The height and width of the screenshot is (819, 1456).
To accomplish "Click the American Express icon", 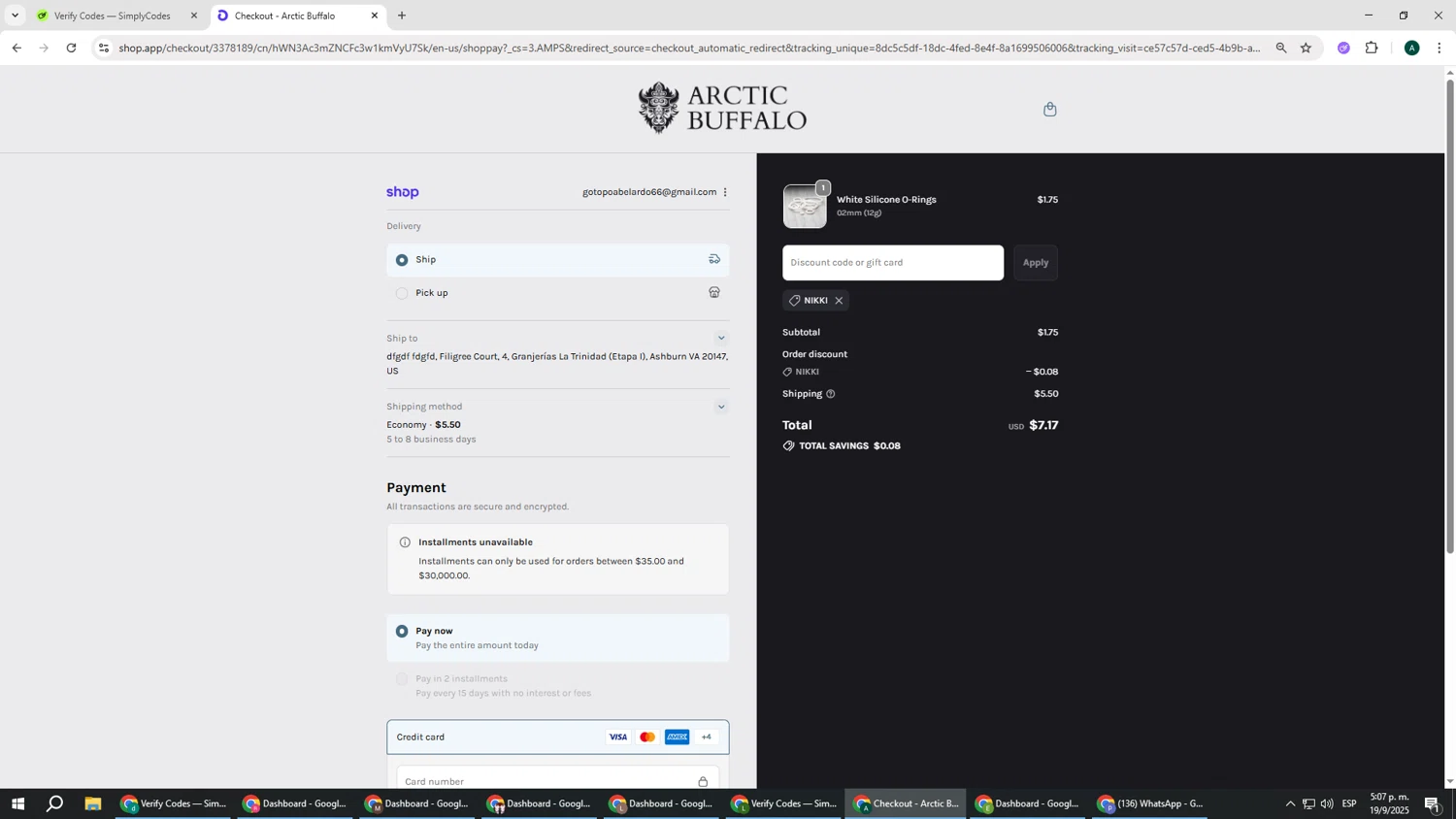I will (x=678, y=737).
